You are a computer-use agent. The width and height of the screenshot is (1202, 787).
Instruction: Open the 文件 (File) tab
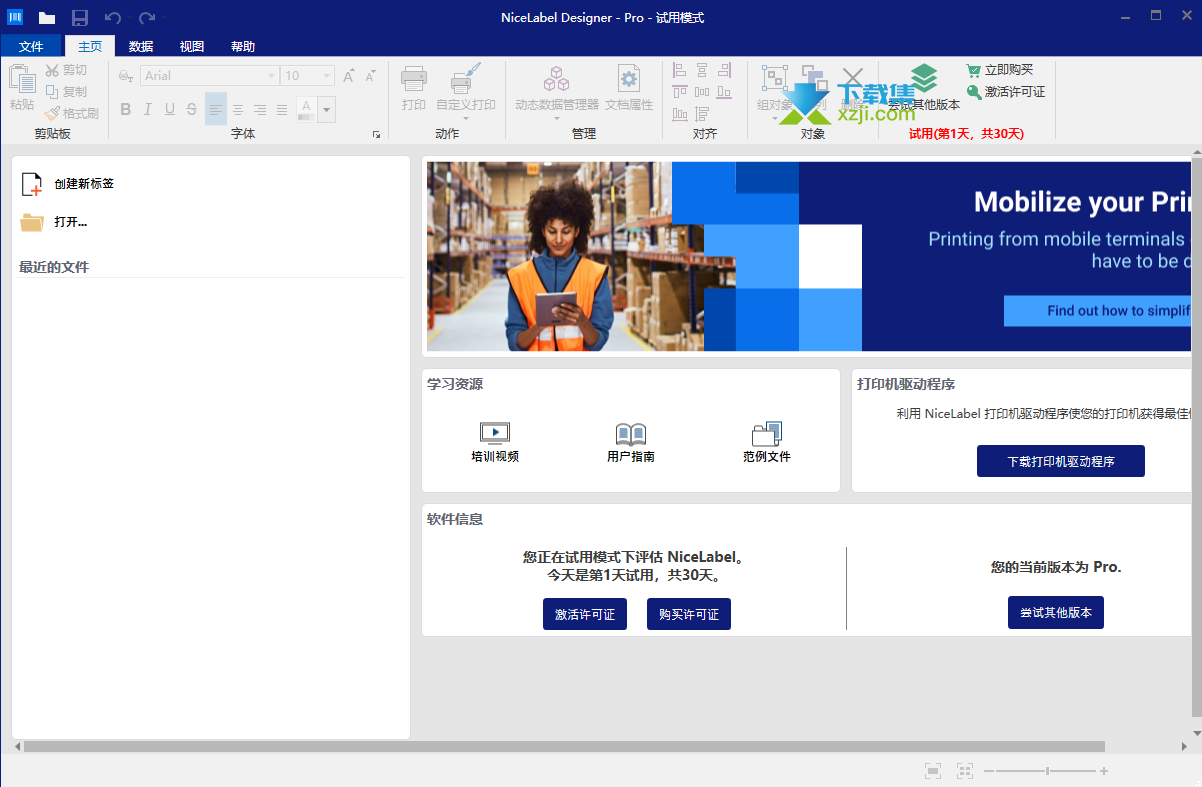pos(31,46)
